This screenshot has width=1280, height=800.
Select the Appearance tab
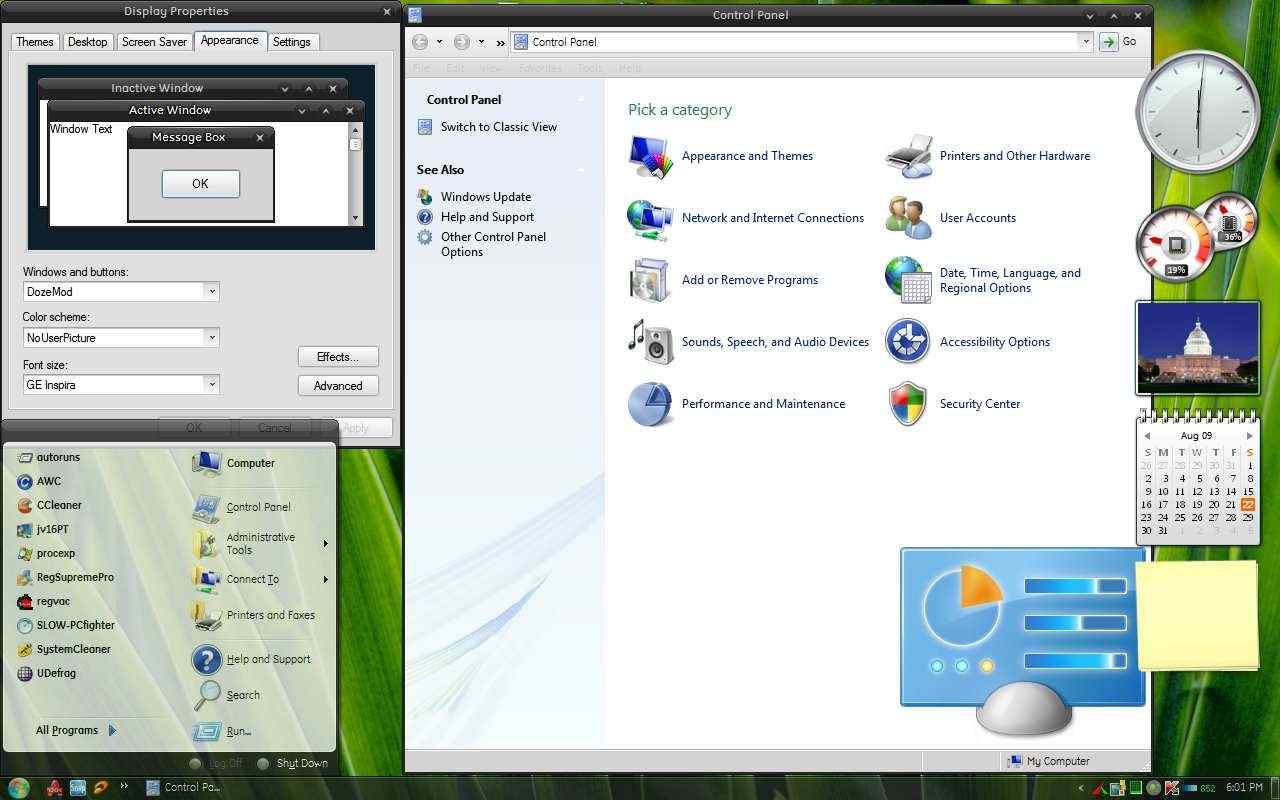click(x=229, y=40)
